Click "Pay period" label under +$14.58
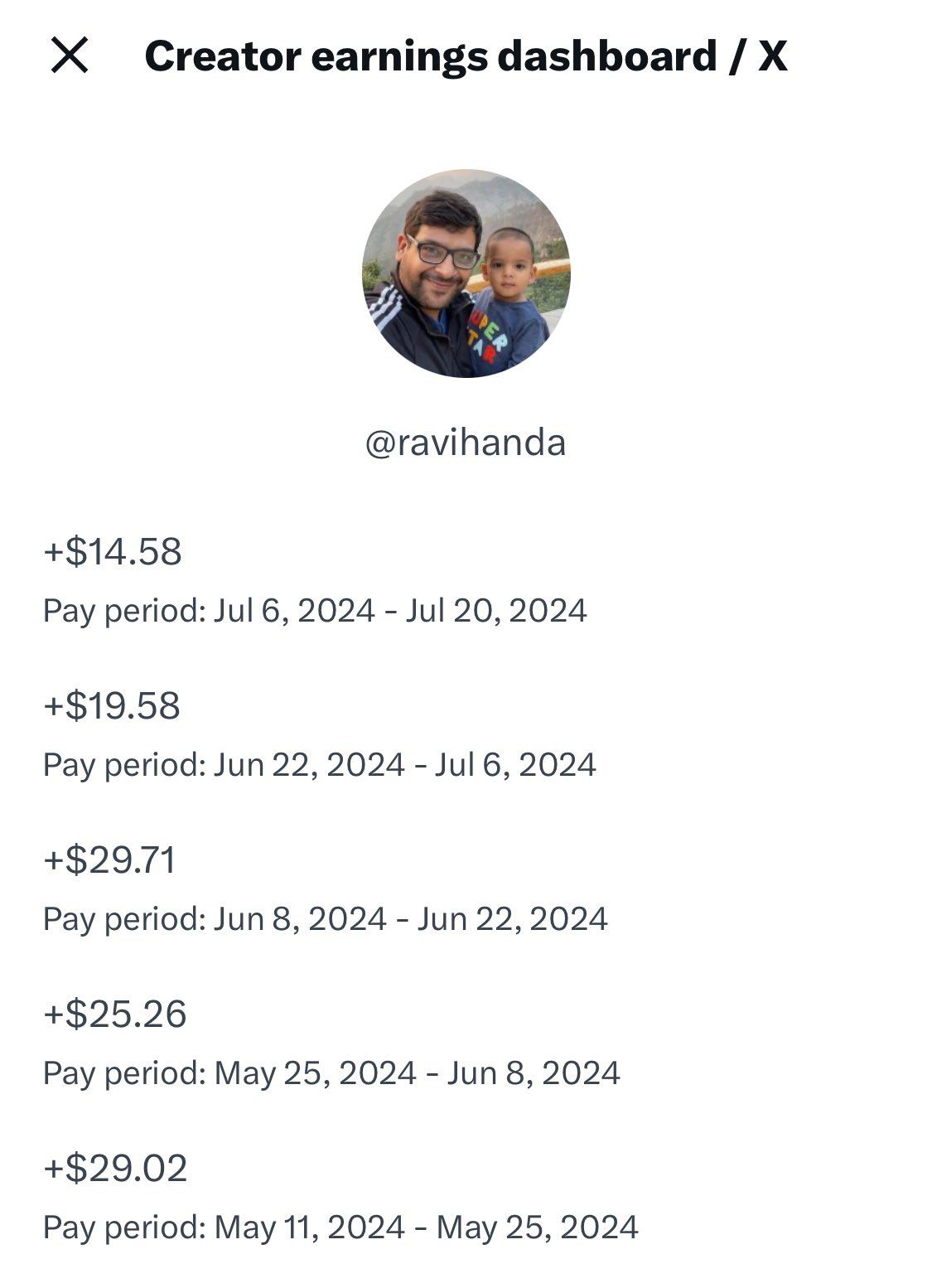Screen dimensions: 932x1288 click(123, 611)
